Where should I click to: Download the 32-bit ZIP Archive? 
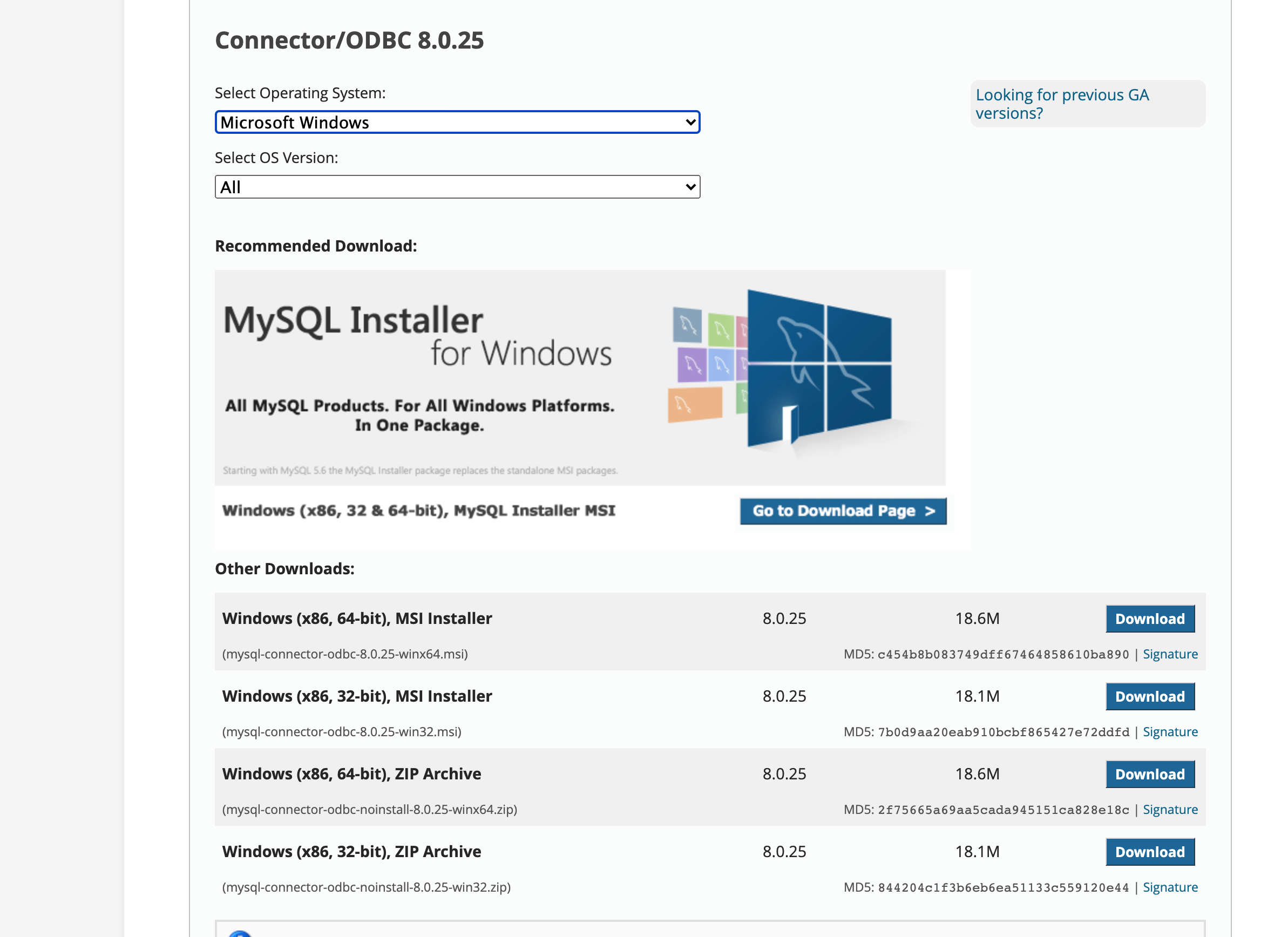[x=1149, y=852]
